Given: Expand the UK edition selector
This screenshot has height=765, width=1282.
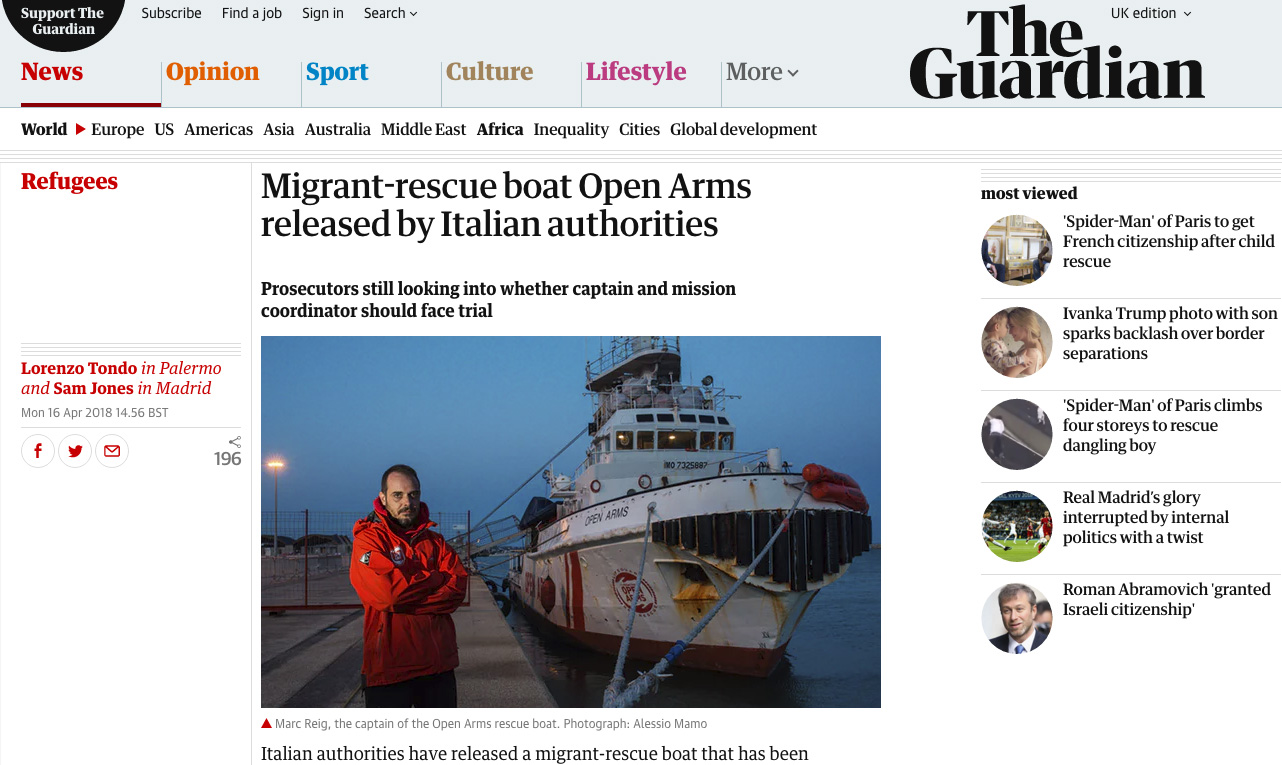Looking at the screenshot, I should click(x=1151, y=13).
